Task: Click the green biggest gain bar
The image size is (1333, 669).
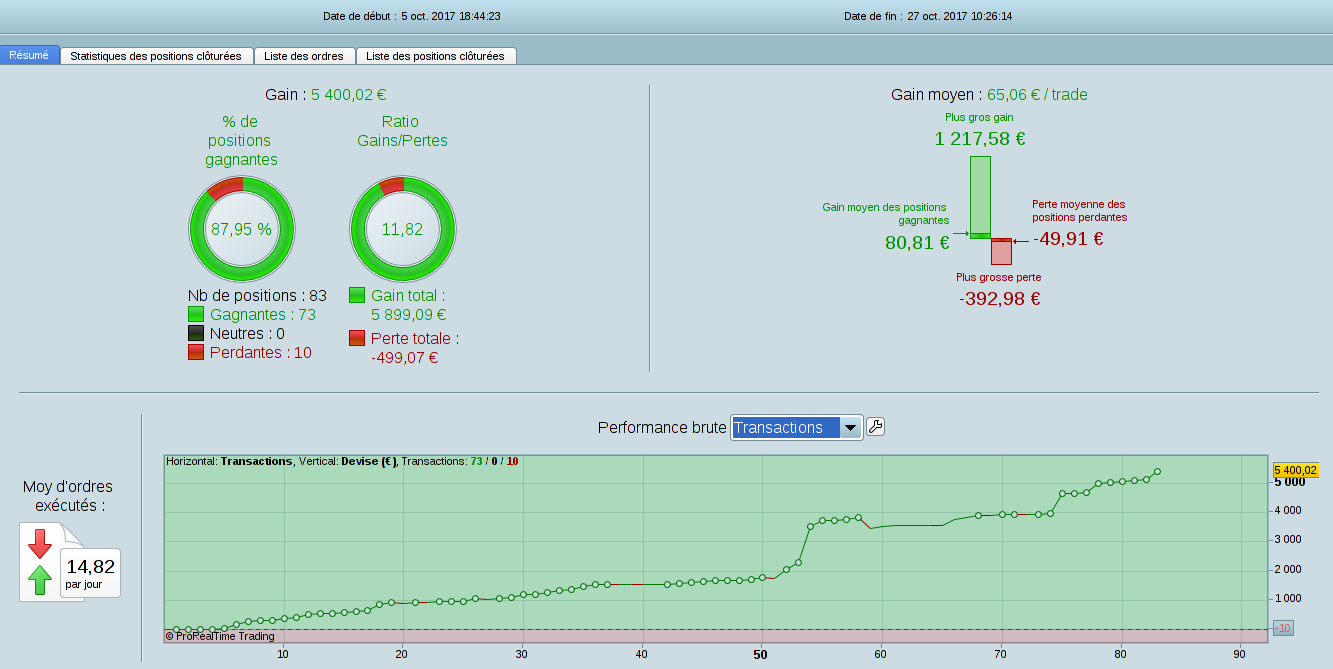Action: pyautogui.click(x=980, y=195)
